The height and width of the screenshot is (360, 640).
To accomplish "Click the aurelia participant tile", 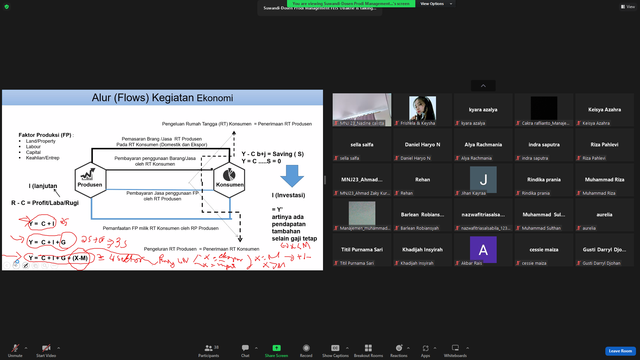I will (604, 215).
